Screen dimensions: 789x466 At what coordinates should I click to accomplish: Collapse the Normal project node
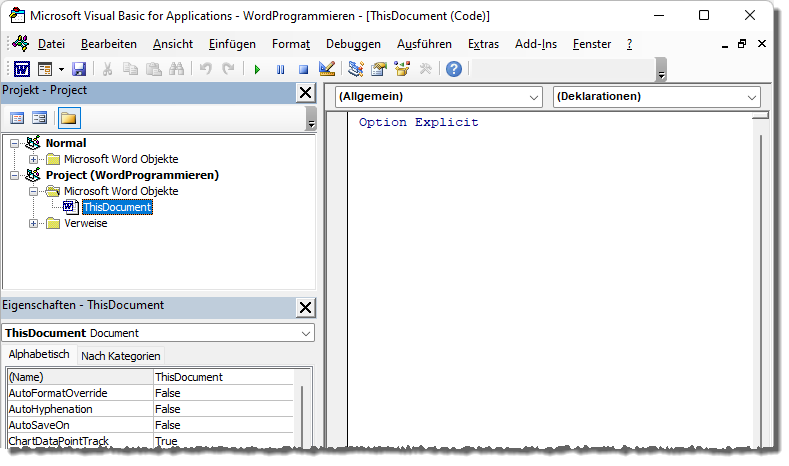pyautogui.click(x=15, y=143)
